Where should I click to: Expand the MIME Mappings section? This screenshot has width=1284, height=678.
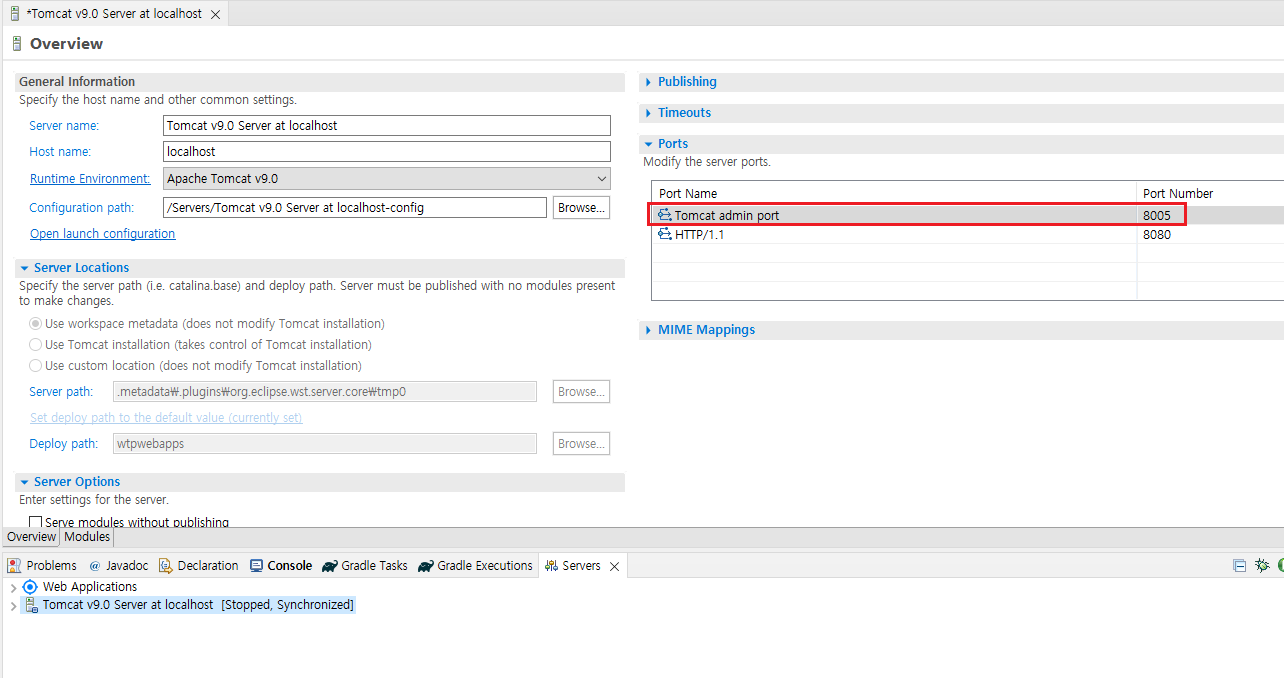tap(648, 330)
